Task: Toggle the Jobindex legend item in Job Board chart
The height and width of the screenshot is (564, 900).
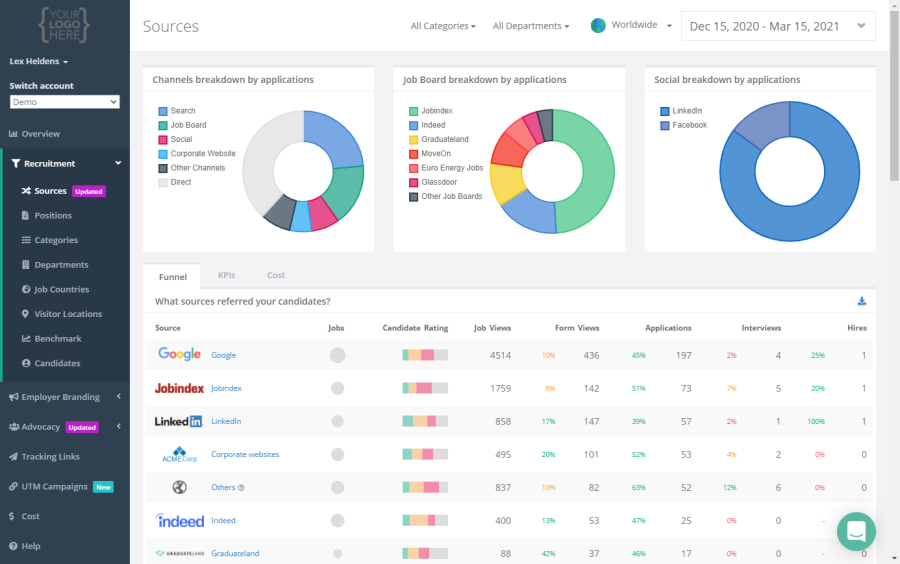Action: coord(431,111)
